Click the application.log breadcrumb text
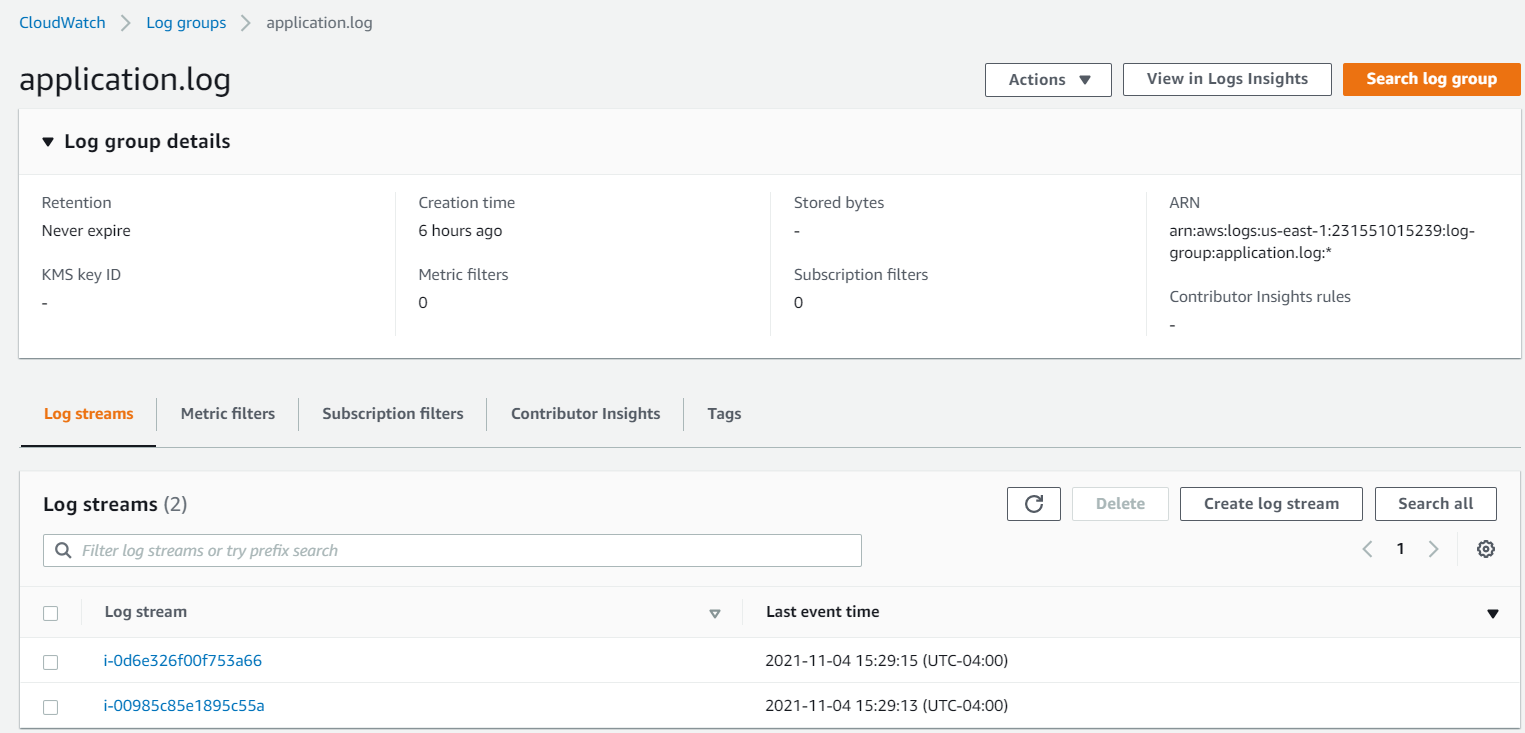 click(x=319, y=22)
